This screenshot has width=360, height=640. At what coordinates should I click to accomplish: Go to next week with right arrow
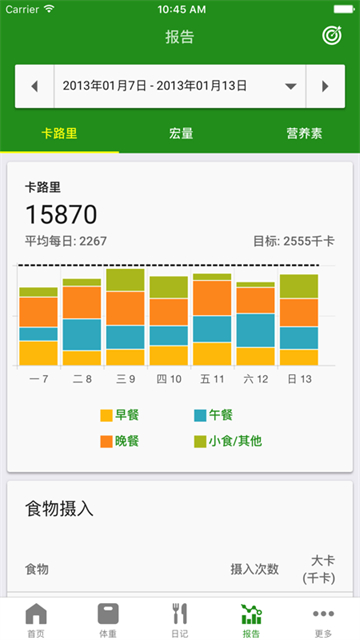325,86
